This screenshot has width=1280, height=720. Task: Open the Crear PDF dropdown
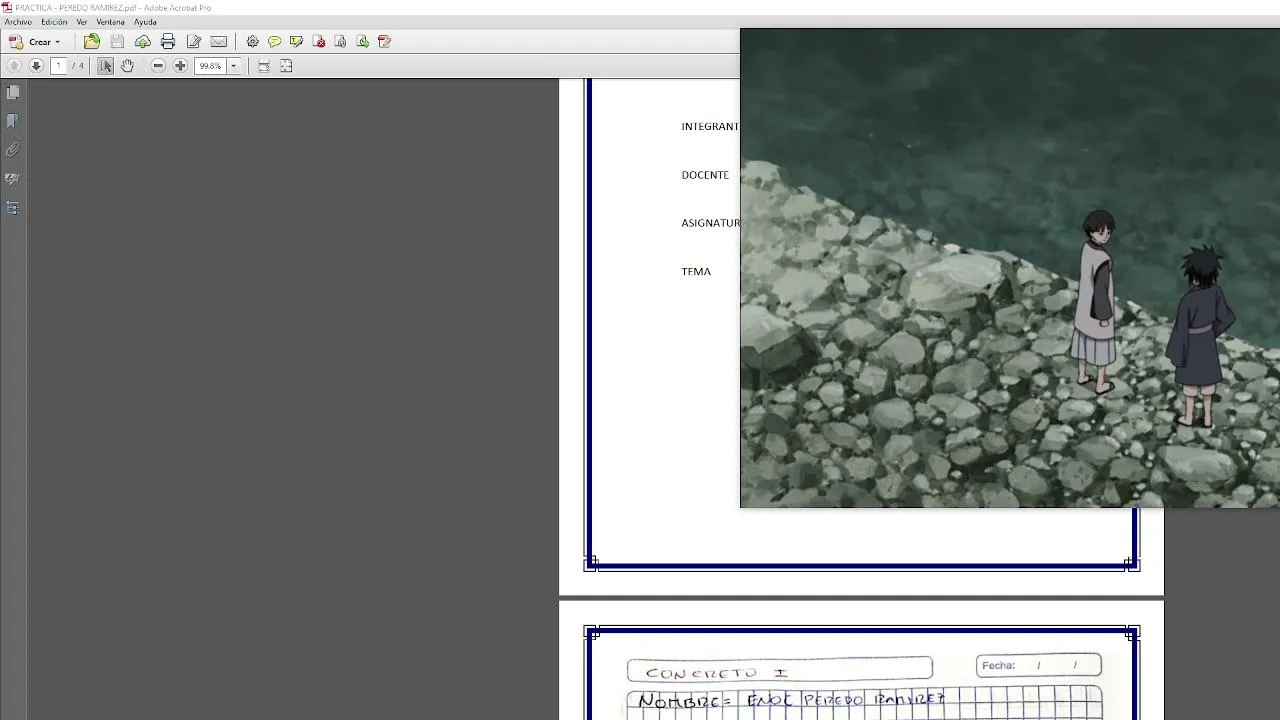tap(35, 42)
